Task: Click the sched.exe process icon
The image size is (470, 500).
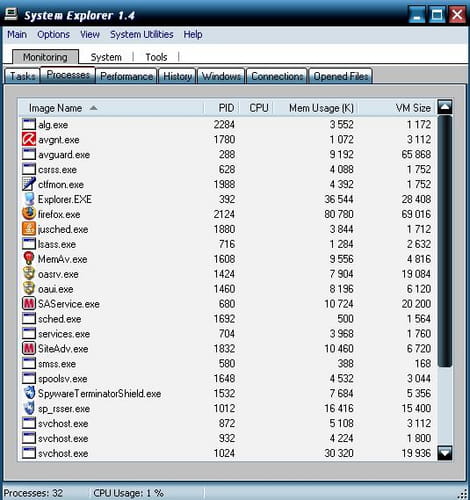Action: point(29,318)
